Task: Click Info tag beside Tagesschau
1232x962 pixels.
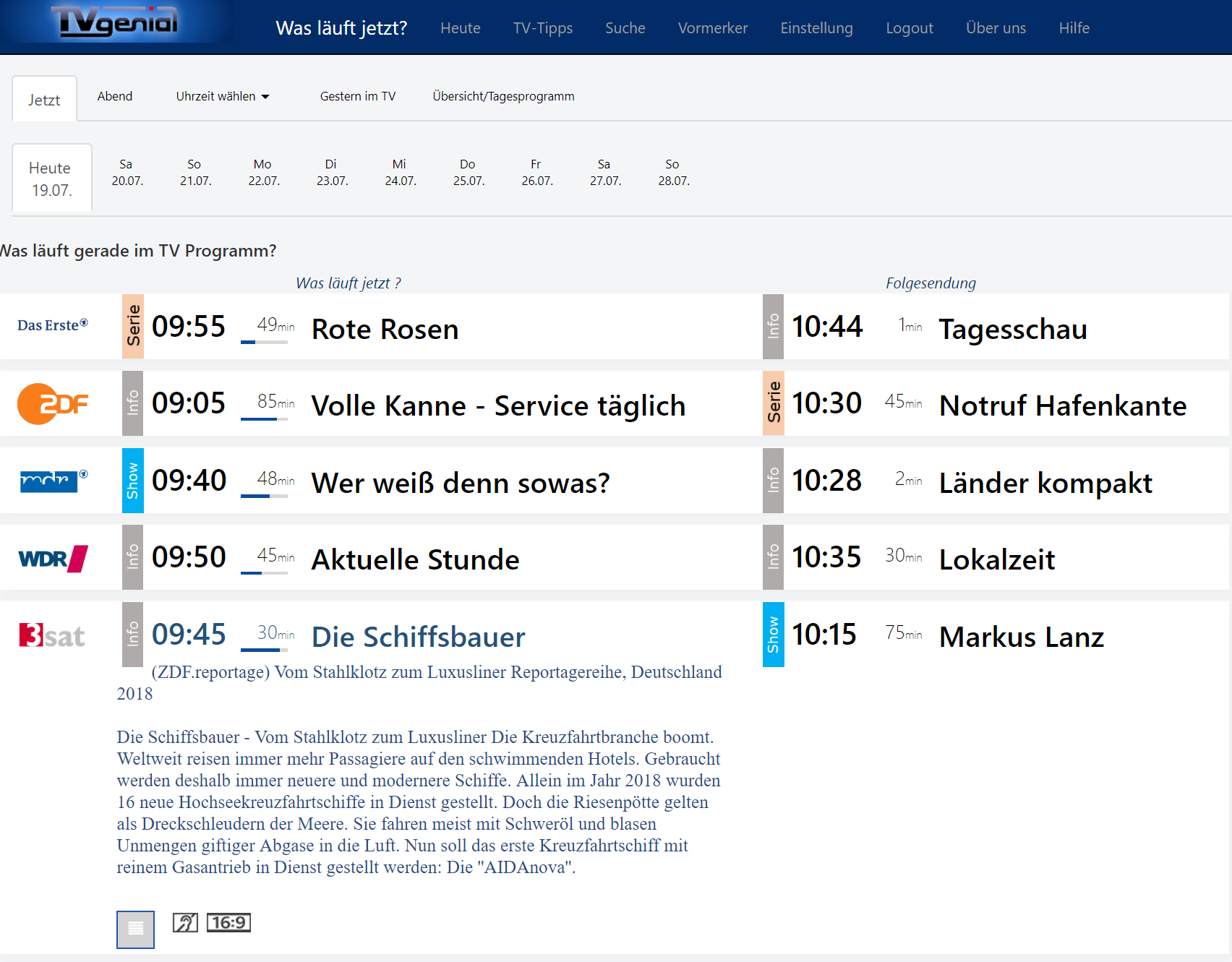Action: 774,326
